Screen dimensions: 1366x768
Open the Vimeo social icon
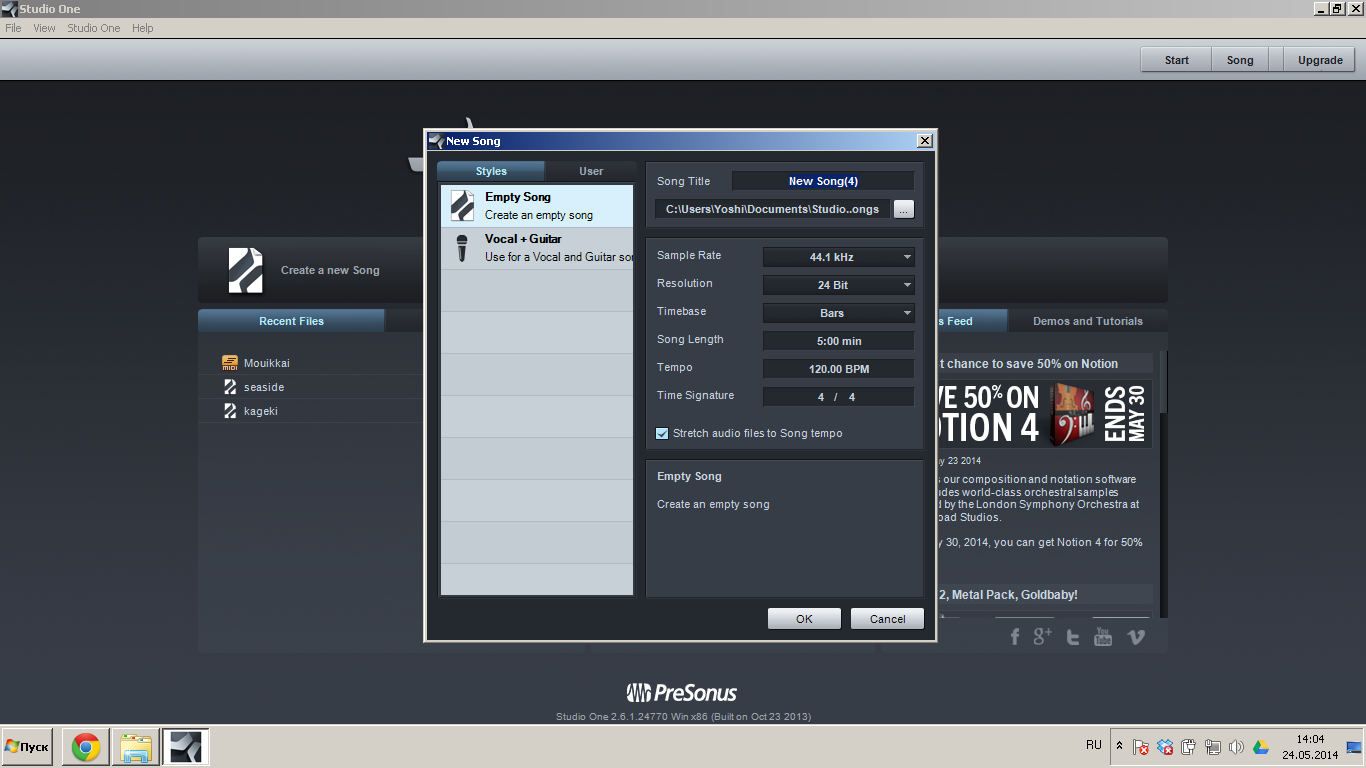point(1136,637)
